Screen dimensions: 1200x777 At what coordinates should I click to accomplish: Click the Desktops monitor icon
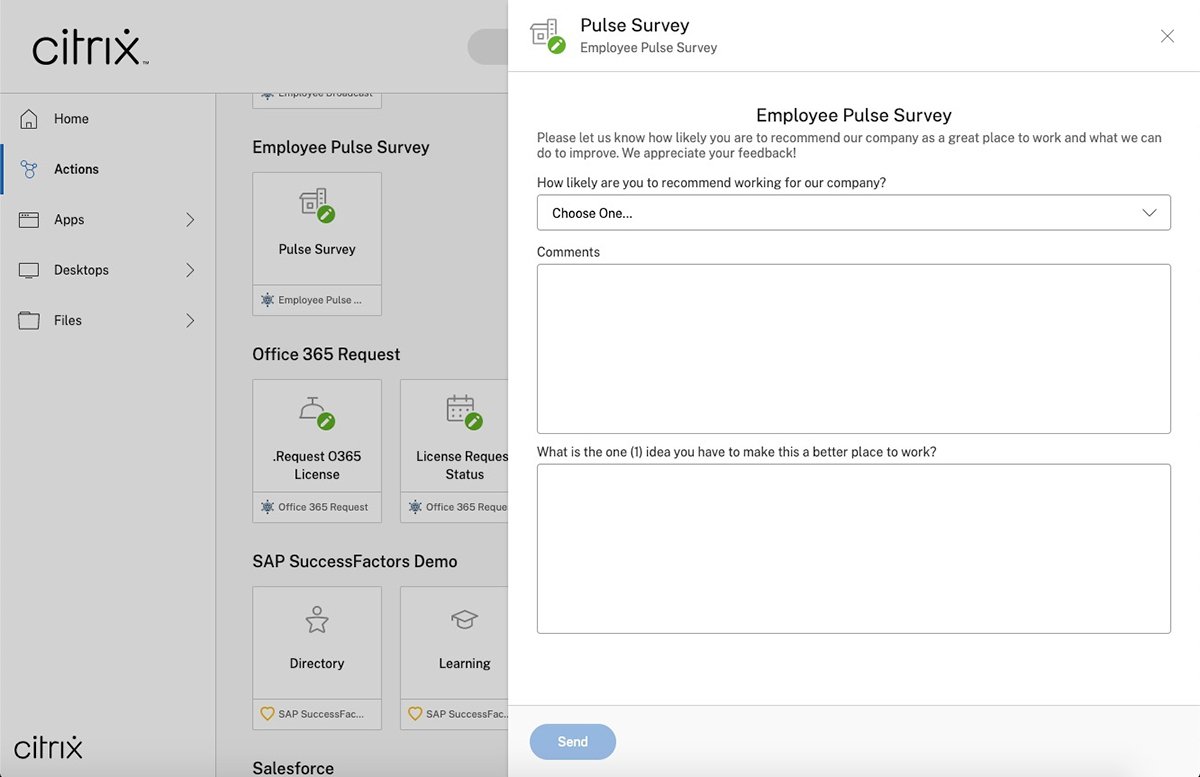pyautogui.click(x=30, y=269)
